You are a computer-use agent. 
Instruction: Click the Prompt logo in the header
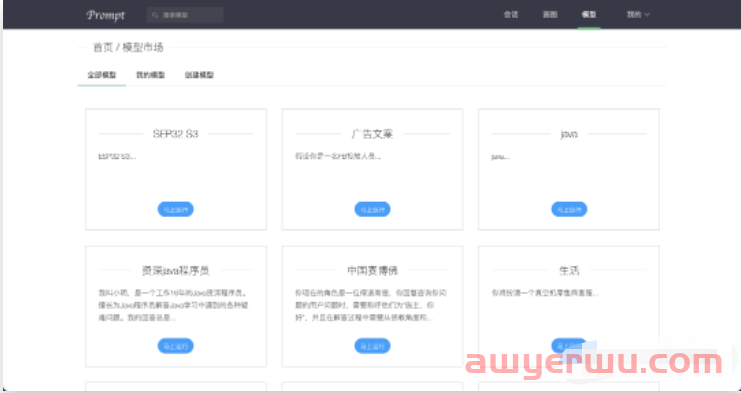[105, 15]
